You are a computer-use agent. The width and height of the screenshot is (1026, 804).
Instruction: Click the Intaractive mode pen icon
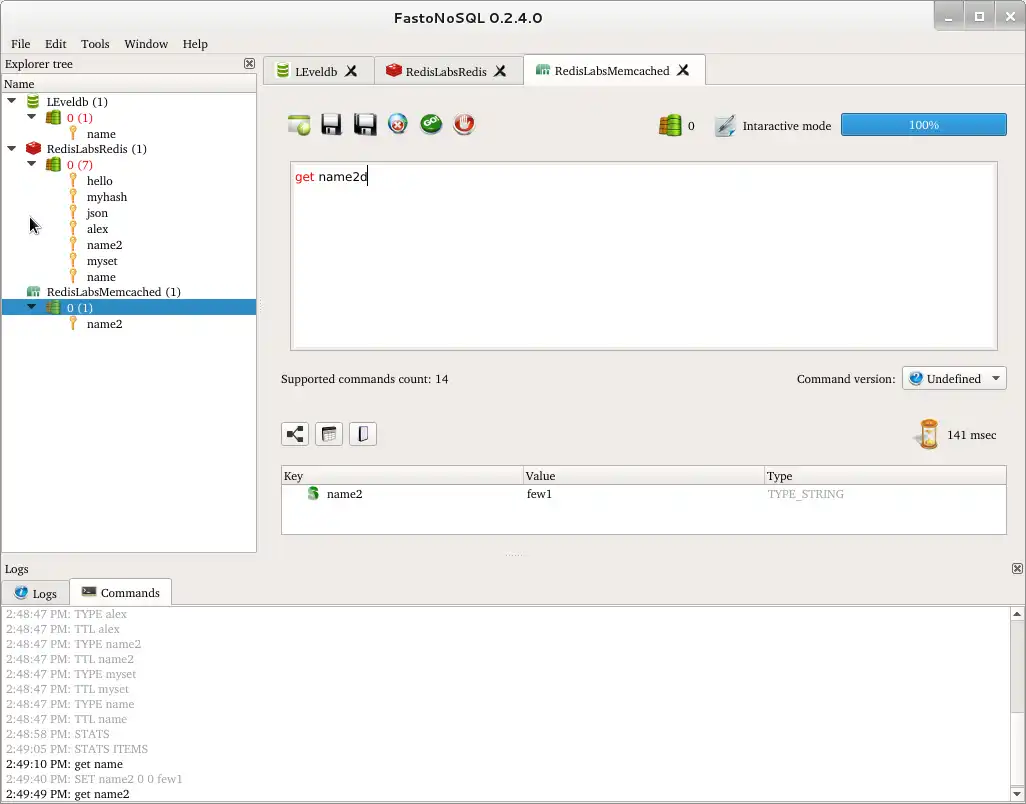725,126
